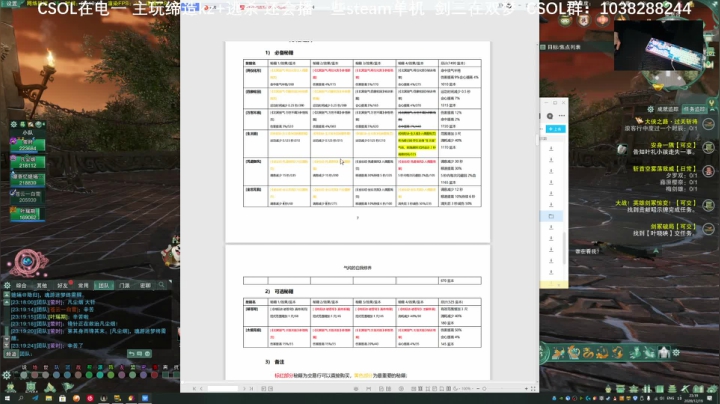Toggle the first gray channel filter dot

[x=24, y=375]
